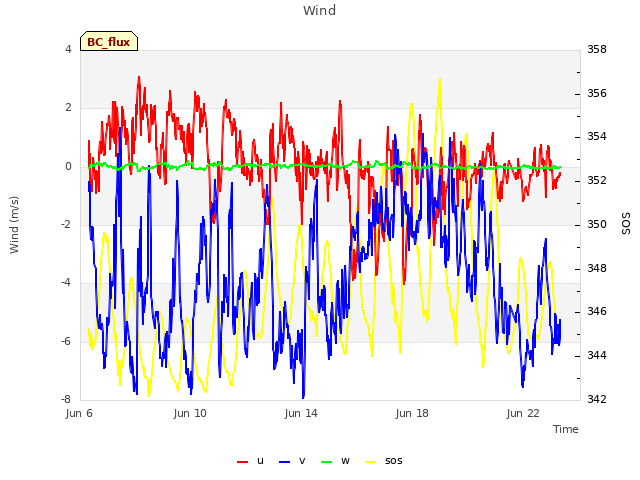
Task: Click the left axis value -4
Action: pyautogui.click(x=66, y=282)
